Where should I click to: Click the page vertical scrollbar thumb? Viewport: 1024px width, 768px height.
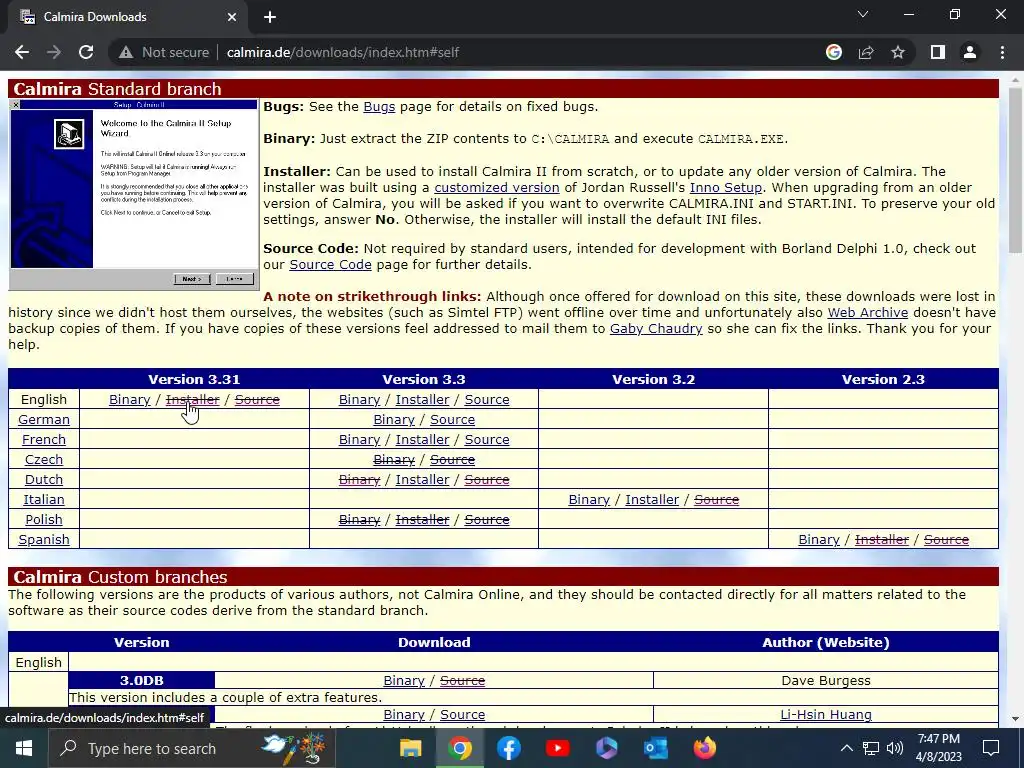click(1016, 170)
